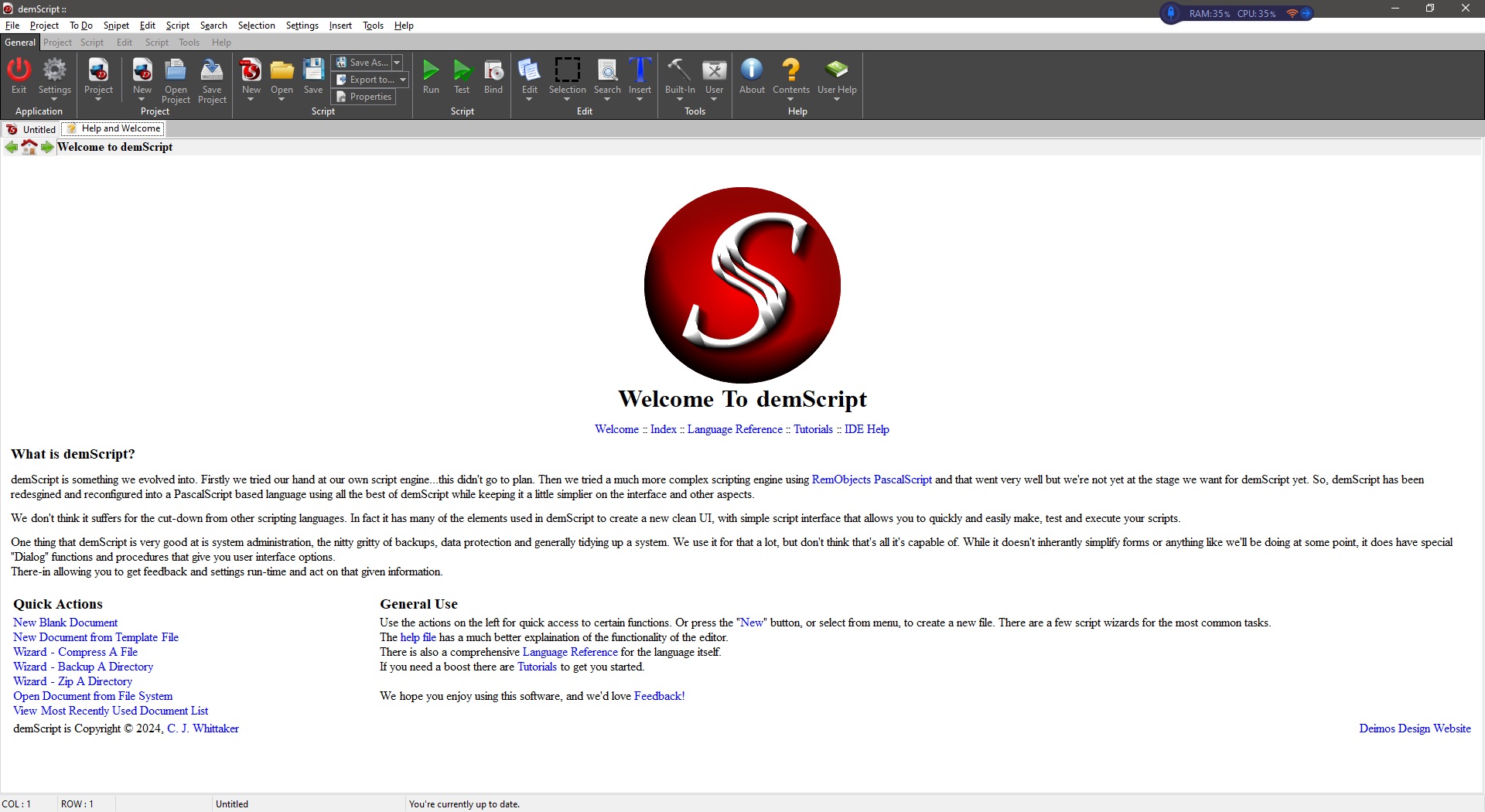
Task: Go forward with the green right arrow
Action: 47,147
